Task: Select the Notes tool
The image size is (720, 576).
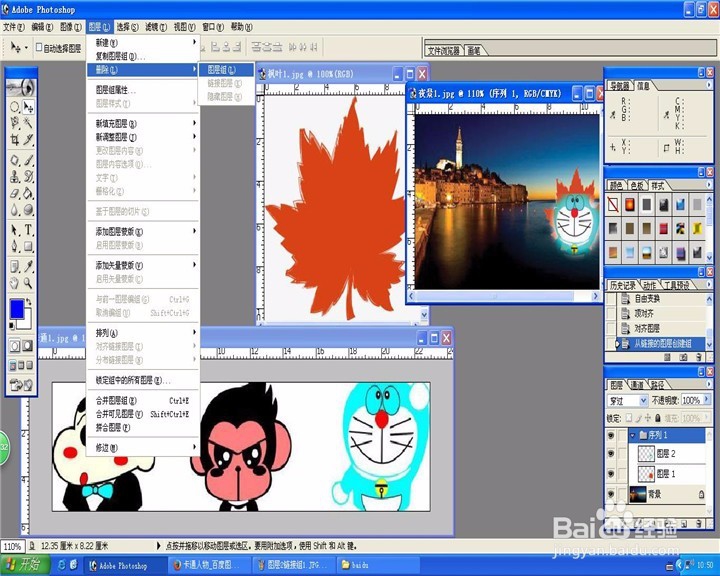Action: coord(15,266)
